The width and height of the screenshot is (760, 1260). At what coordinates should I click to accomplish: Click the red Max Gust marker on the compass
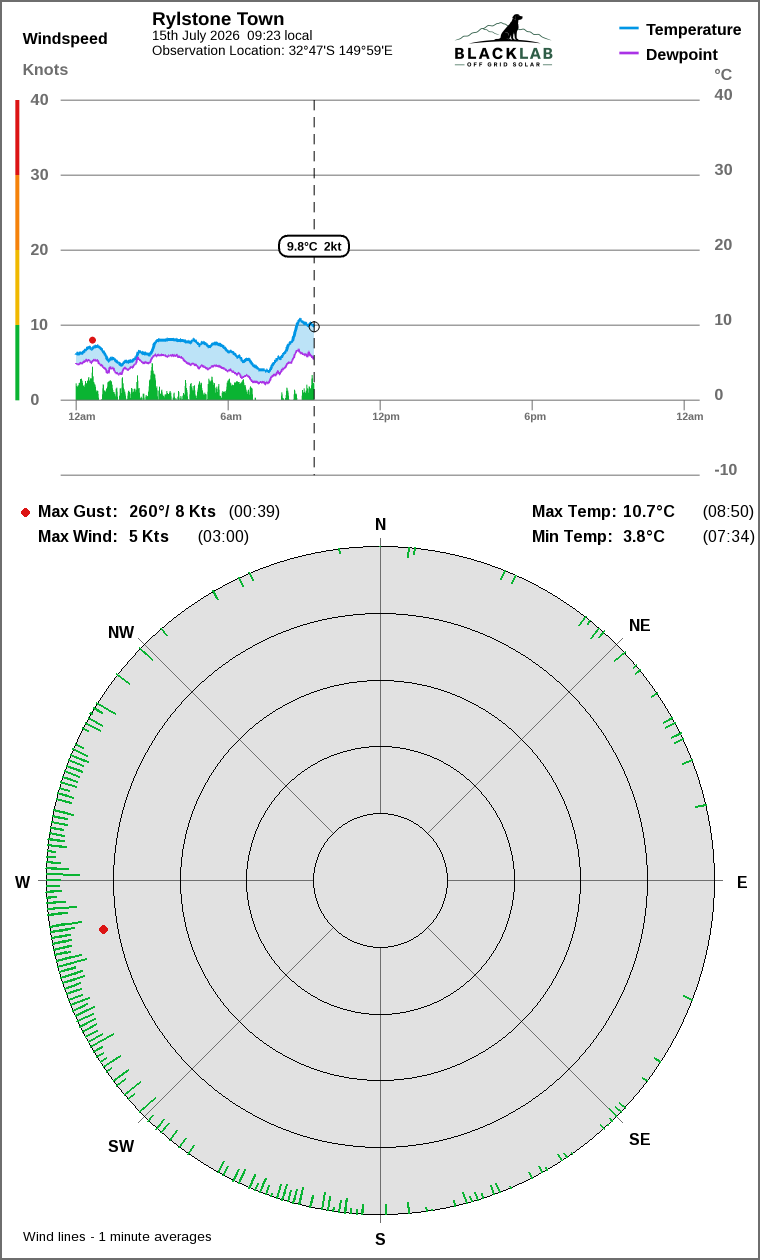pos(103,930)
